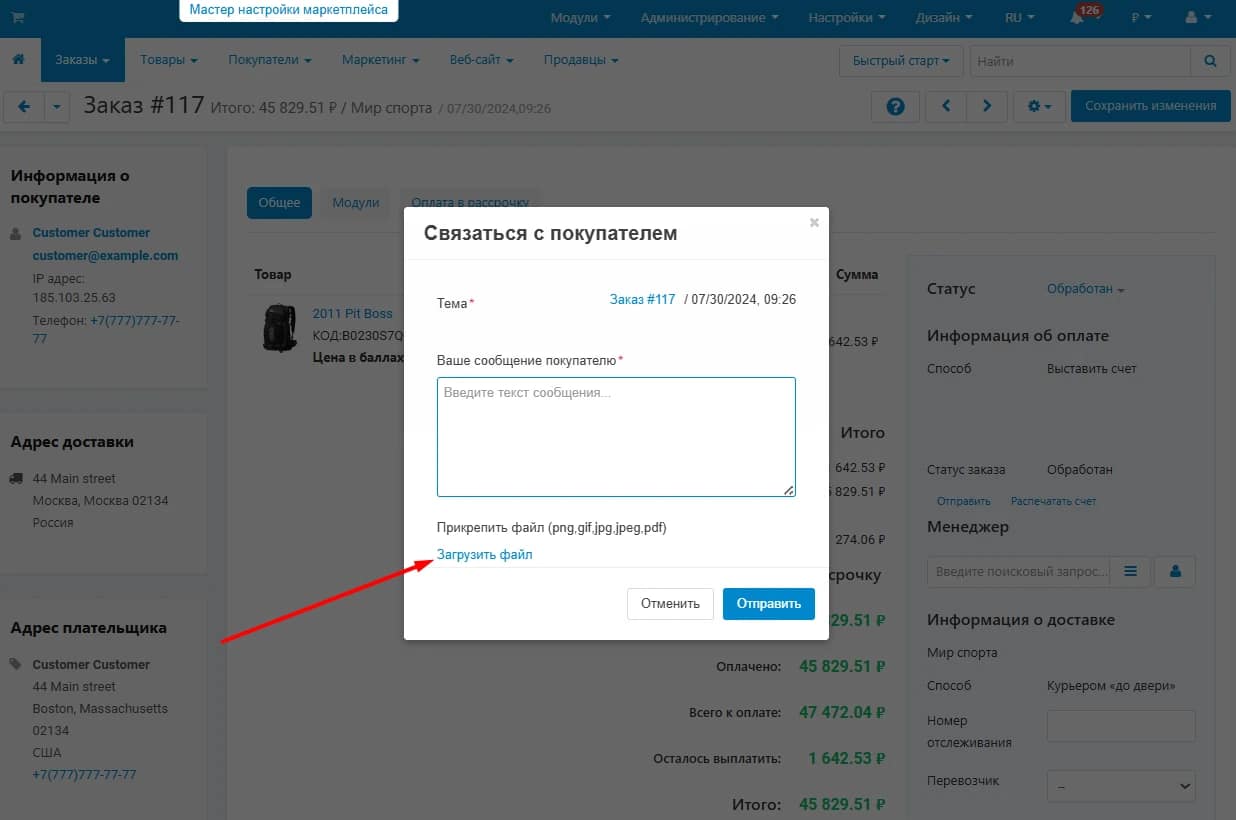Open the Перевозчик carrier select box
Image resolution: width=1236 pixels, height=820 pixels.
[x=1121, y=785]
